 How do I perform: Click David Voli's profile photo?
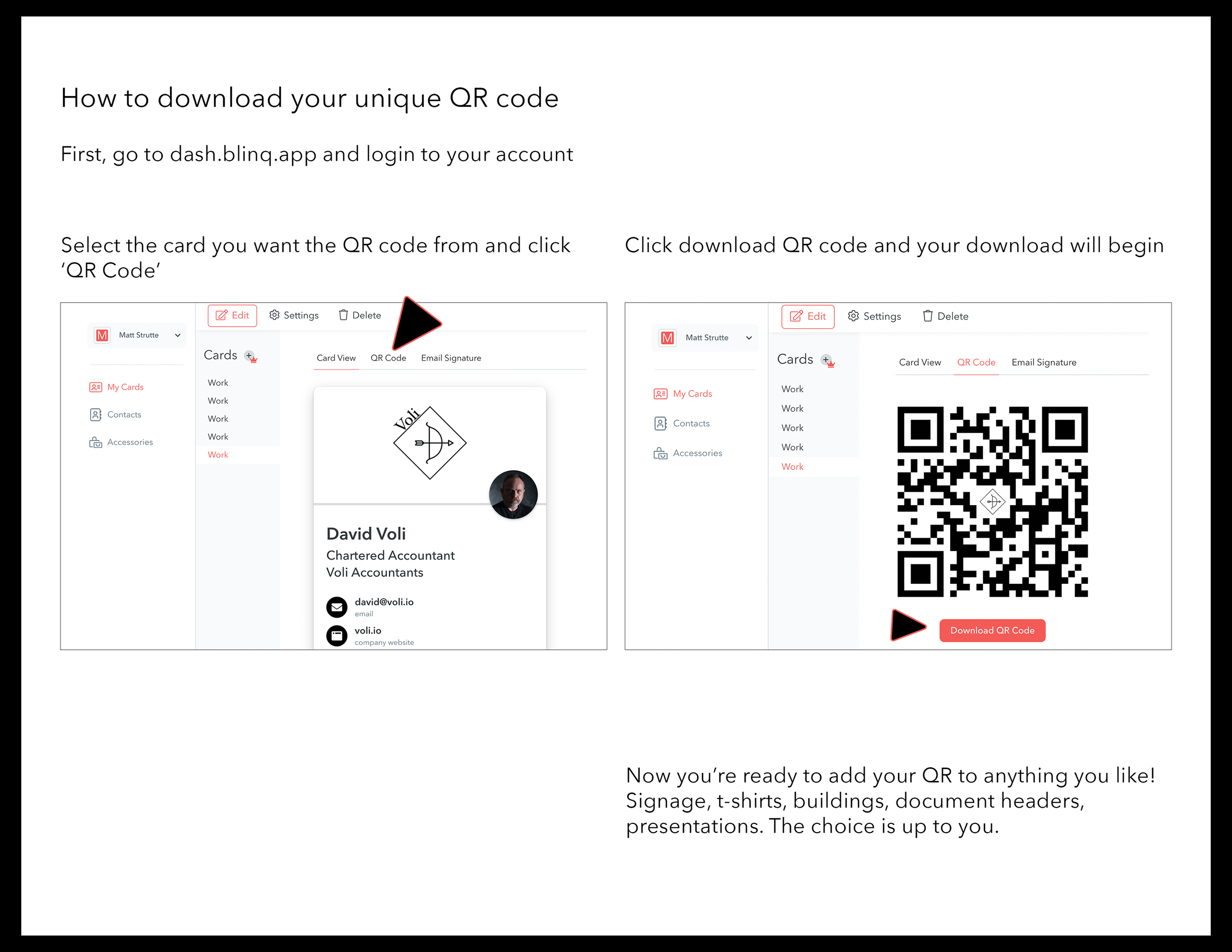coord(513,494)
